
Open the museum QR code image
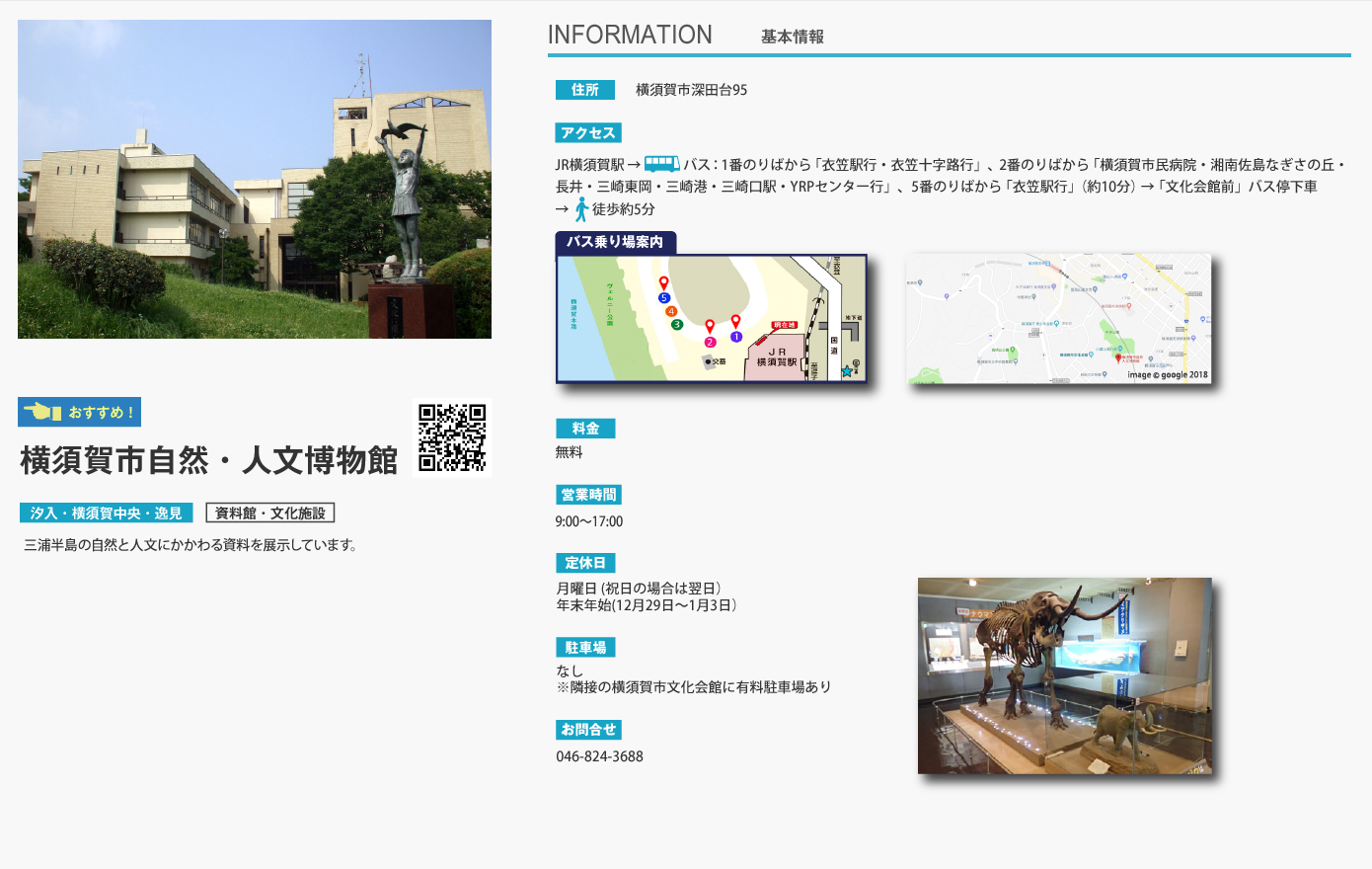tap(452, 437)
